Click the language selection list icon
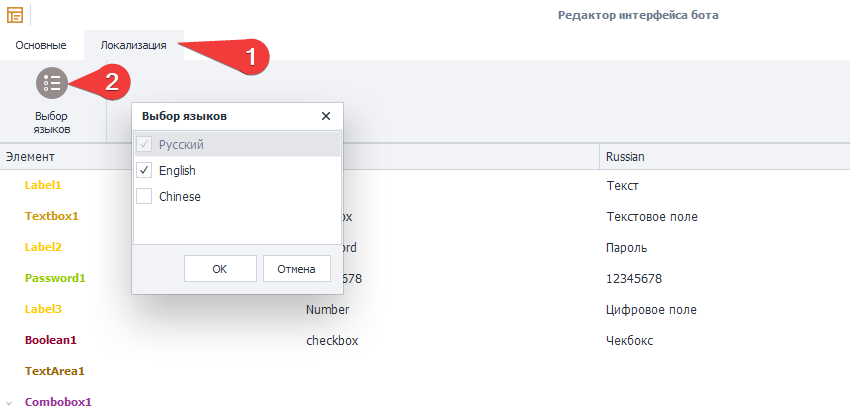The width and height of the screenshot is (850, 420). (52, 84)
